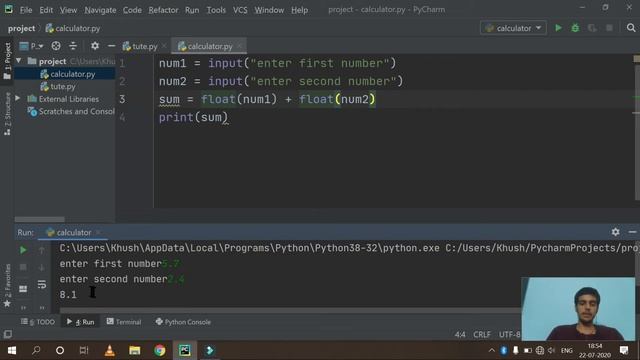Close the tute.py editor tab
The height and width of the screenshot is (360, 640).
click(x=164, y=47)
